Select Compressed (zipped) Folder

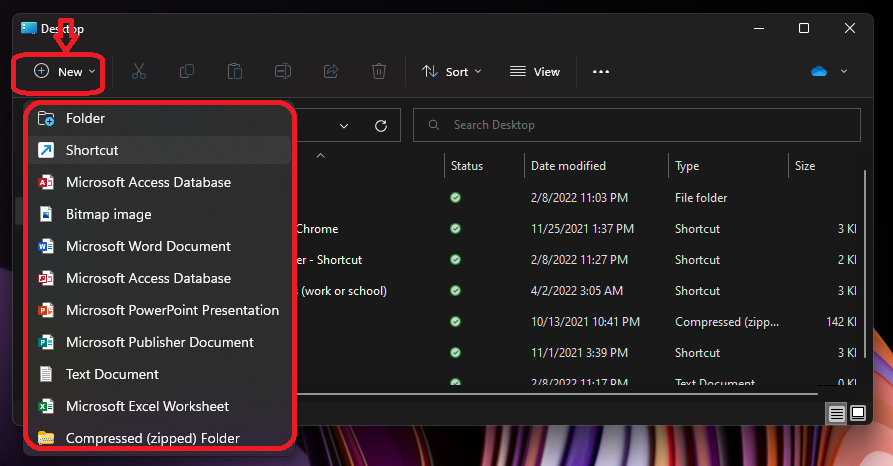pyautogui.click(x=160, y=438)
